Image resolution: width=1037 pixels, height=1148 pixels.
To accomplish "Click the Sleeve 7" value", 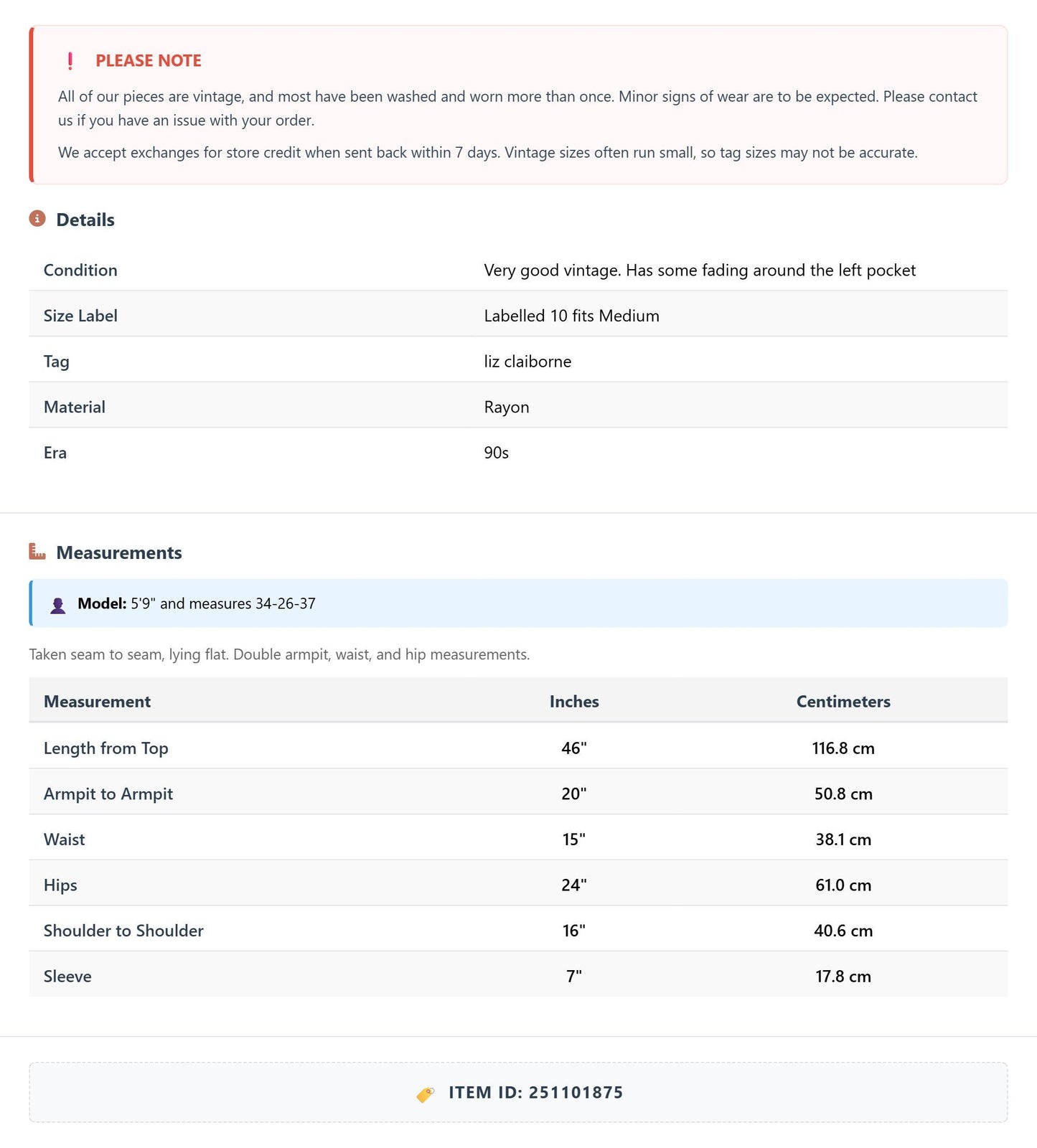I will tap(574, 977).
